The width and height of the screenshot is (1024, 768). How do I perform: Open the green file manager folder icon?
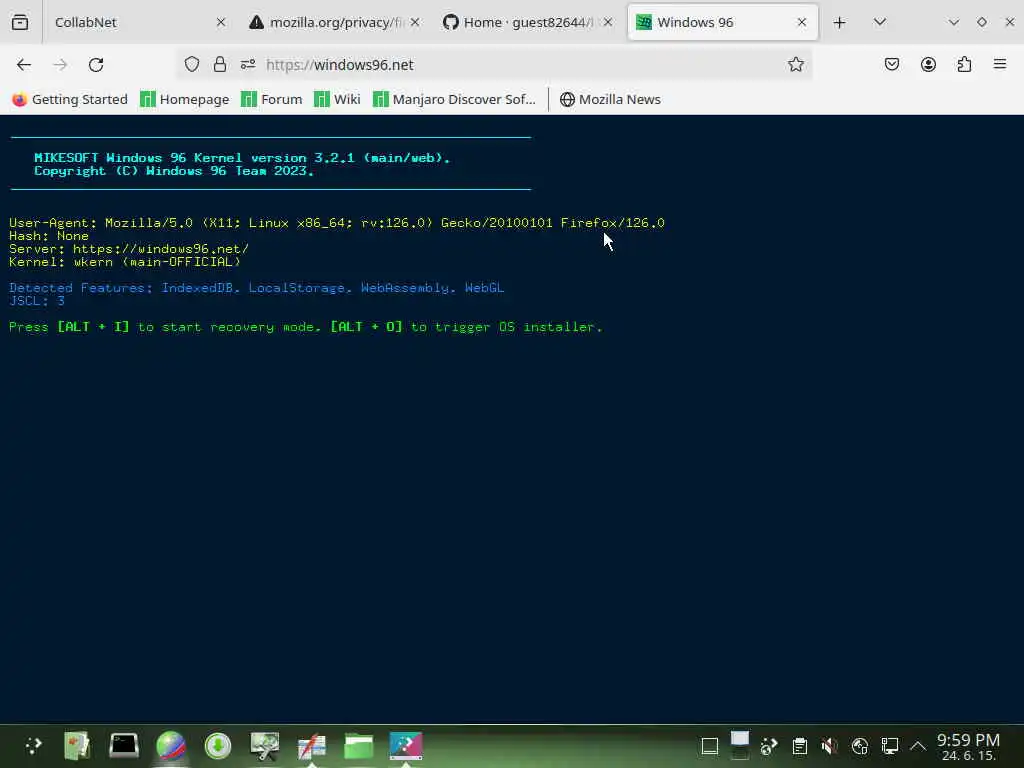pos(359,746)
